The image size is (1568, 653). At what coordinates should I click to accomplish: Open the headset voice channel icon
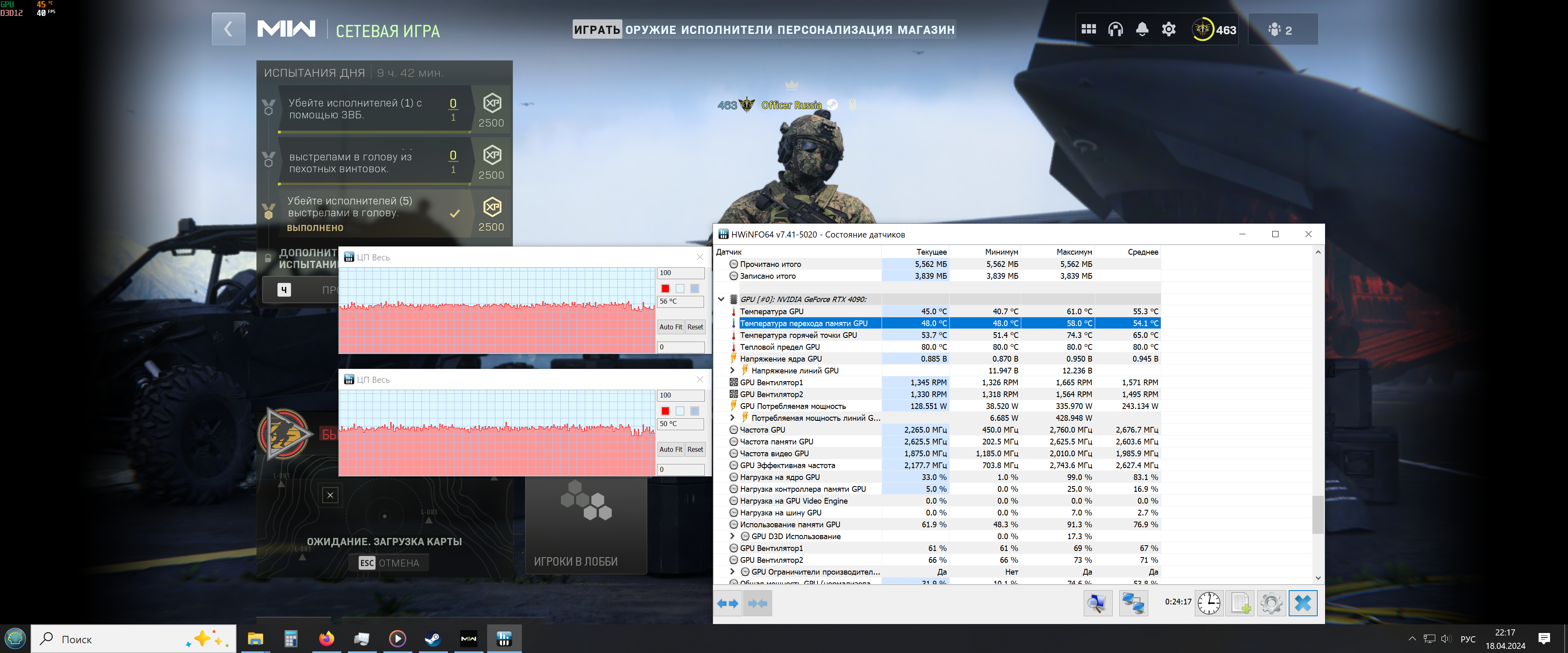[1115, 29]
